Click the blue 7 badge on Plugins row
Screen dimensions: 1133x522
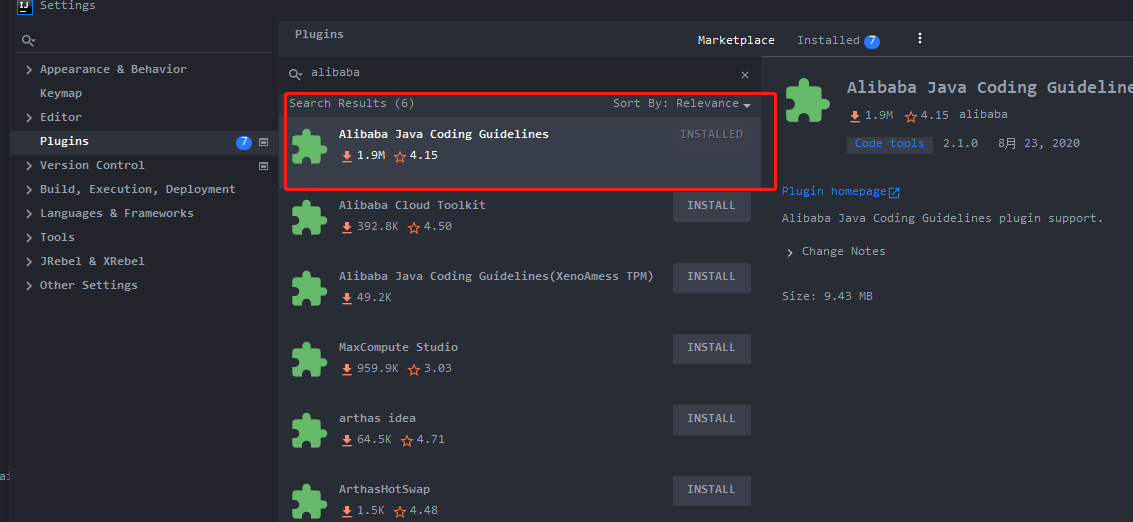(244, 142)
